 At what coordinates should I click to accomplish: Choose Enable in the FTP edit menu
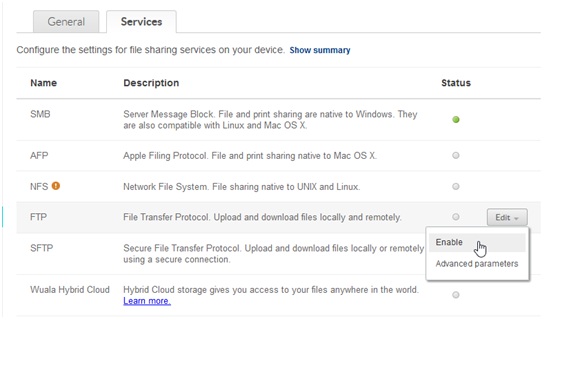tap(477, 242)
